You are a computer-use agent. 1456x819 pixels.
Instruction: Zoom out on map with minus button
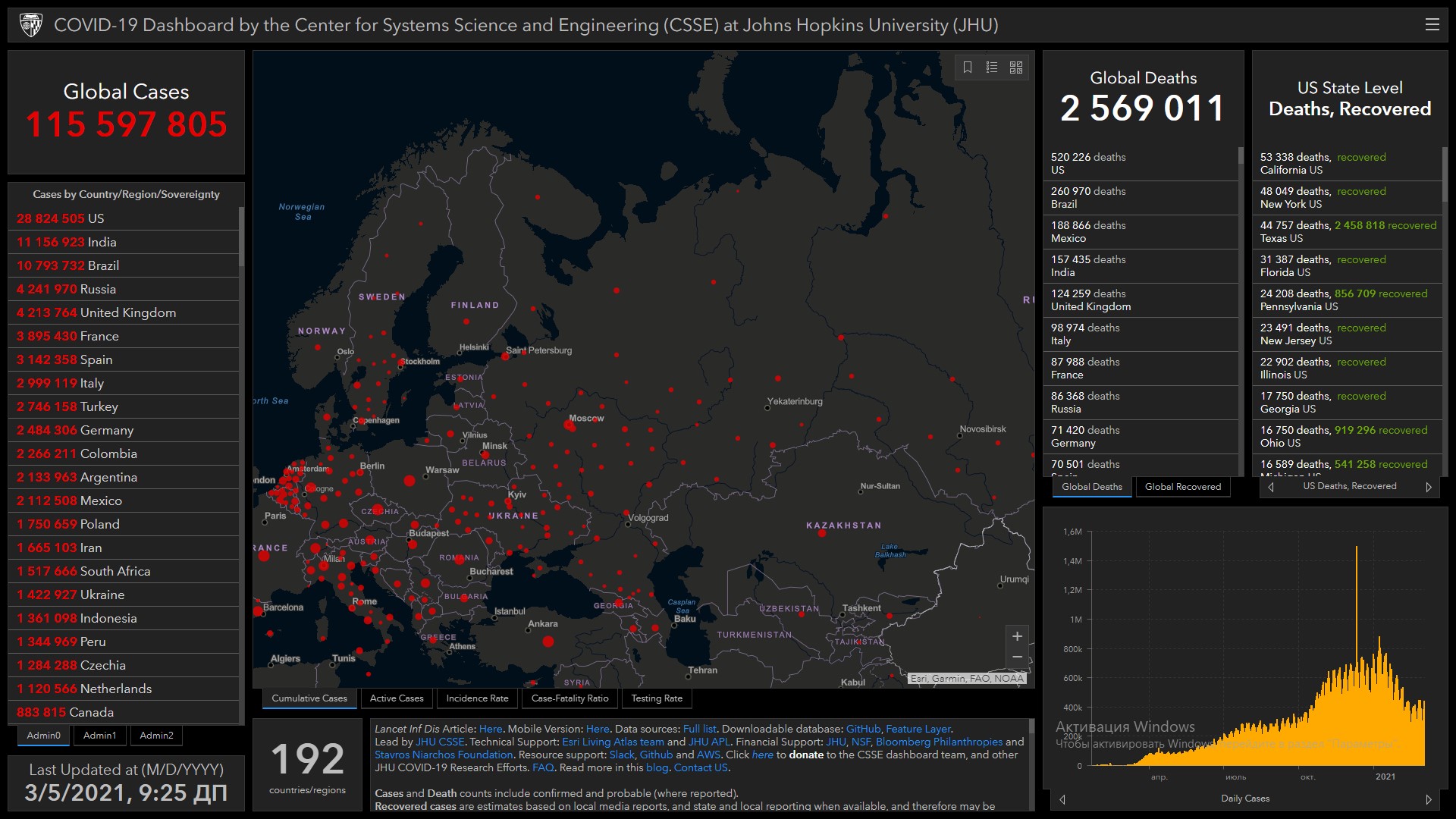click(1017, 657)
